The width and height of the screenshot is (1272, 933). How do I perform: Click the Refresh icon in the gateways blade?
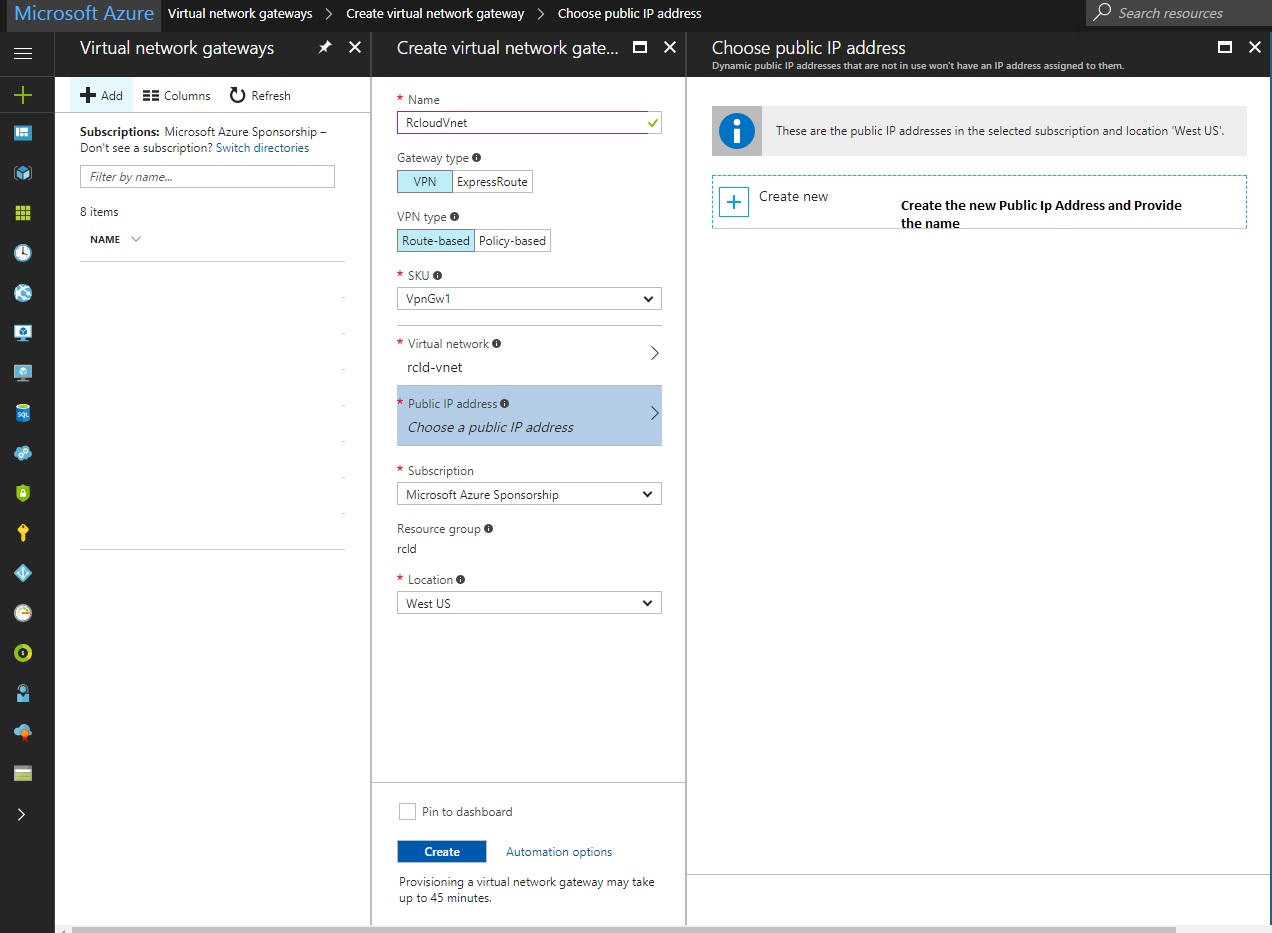click(259, 95)
